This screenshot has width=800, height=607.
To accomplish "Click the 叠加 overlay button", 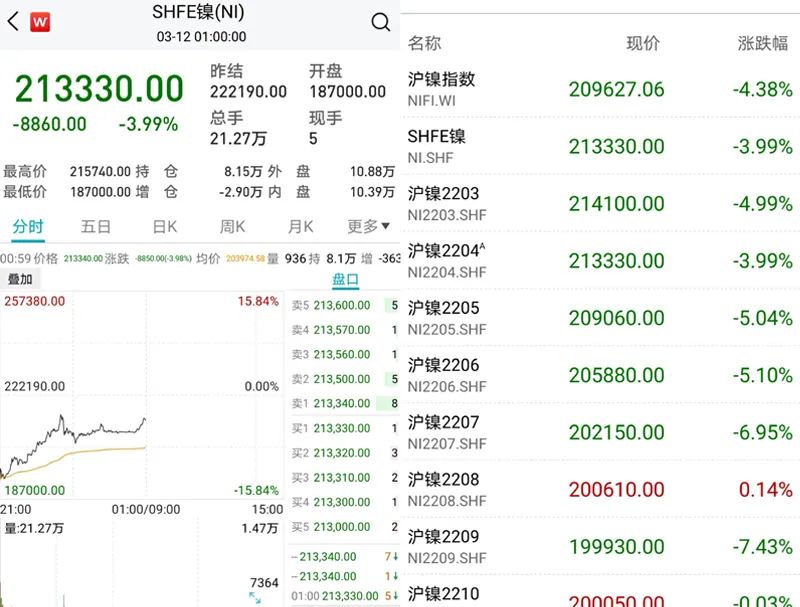I will click(x=20, y=279).
